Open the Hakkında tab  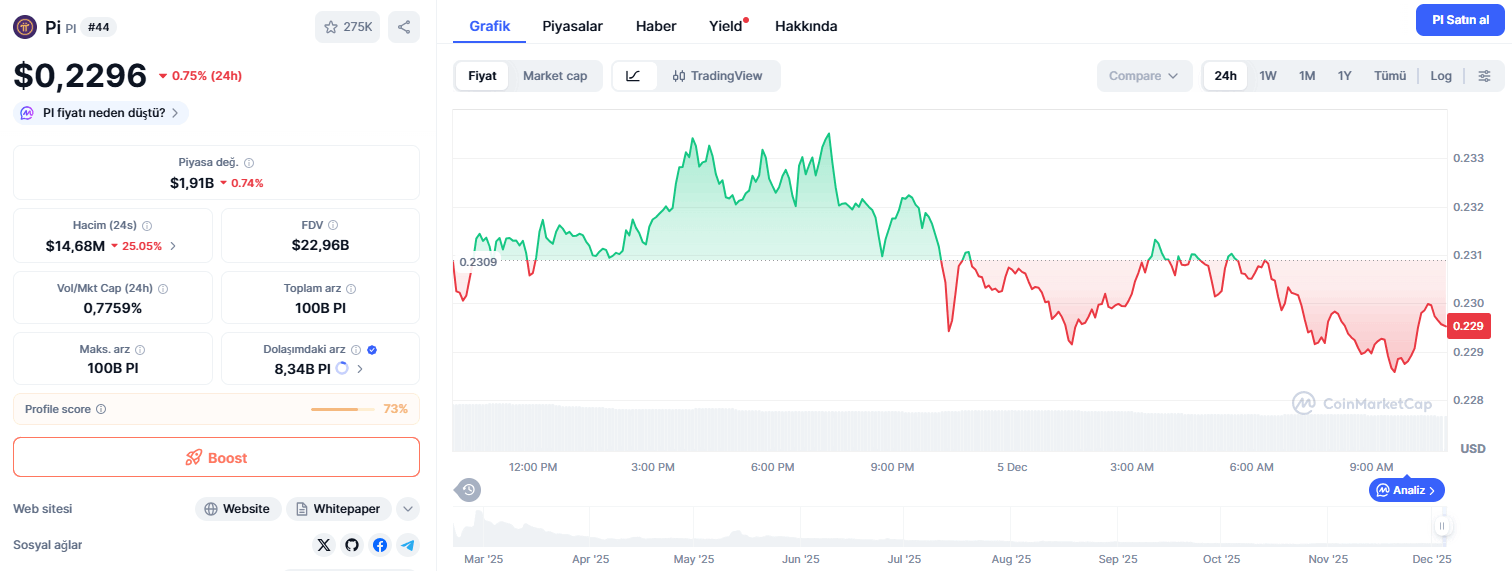coord(806,26)
